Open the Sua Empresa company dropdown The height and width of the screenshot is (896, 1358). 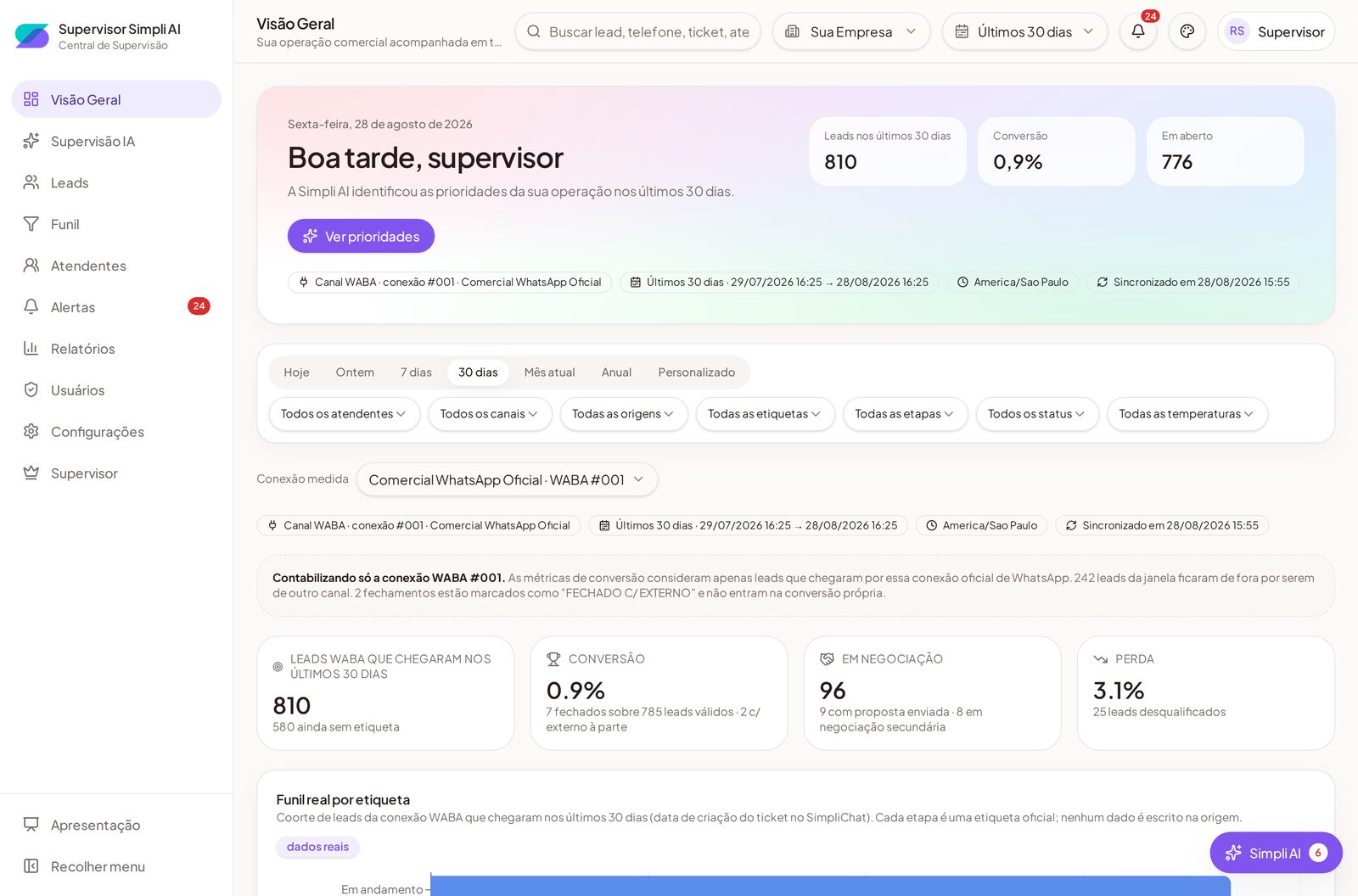pyautogui.click(x=851, y=31)
